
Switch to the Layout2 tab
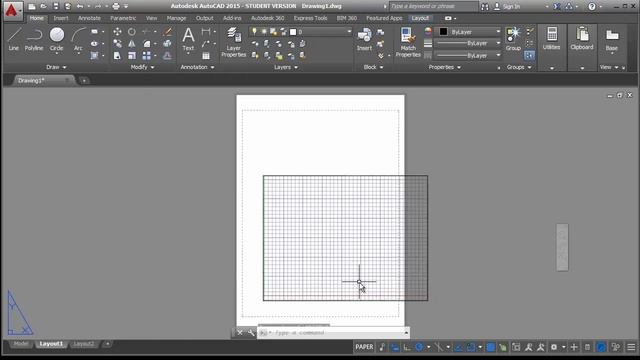coord(83,344)
